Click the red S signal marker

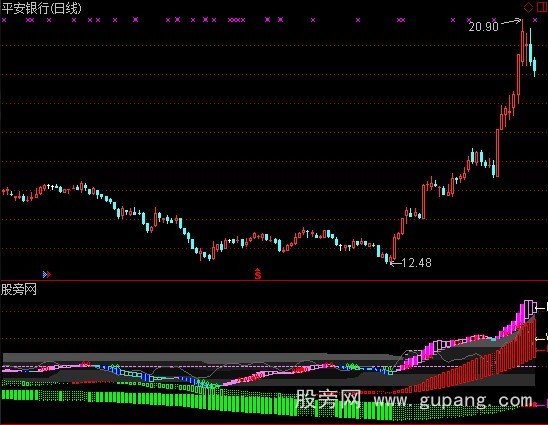tap(258, 274)
